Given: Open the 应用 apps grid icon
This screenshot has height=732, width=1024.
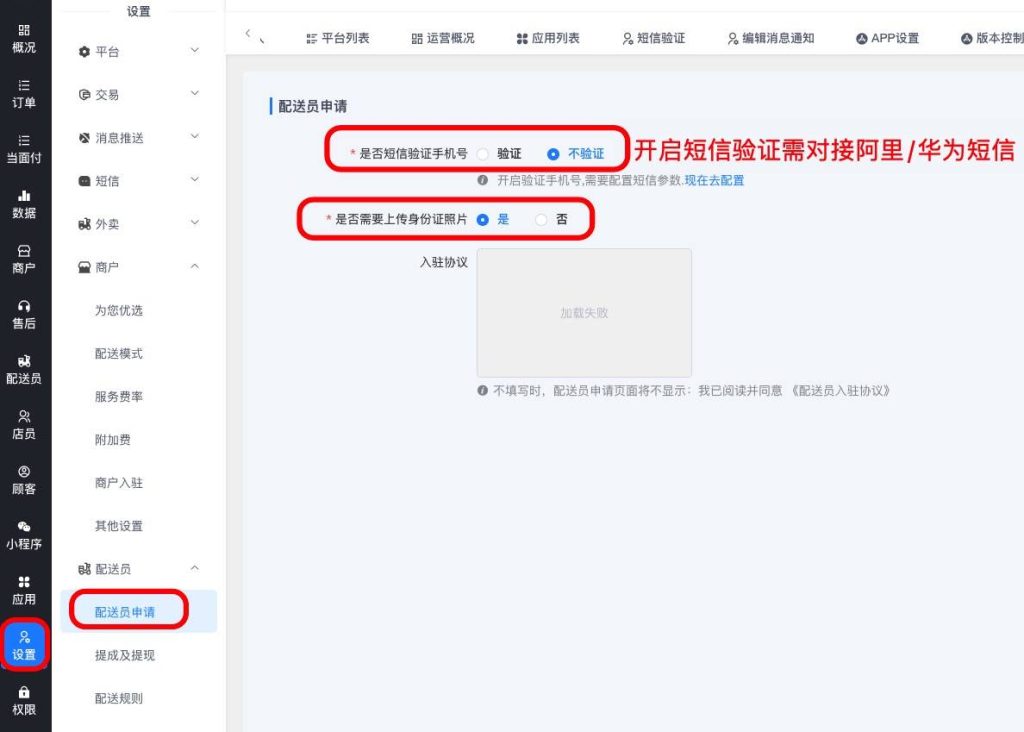Looking at the screenshot, I should tap(24, 590).
